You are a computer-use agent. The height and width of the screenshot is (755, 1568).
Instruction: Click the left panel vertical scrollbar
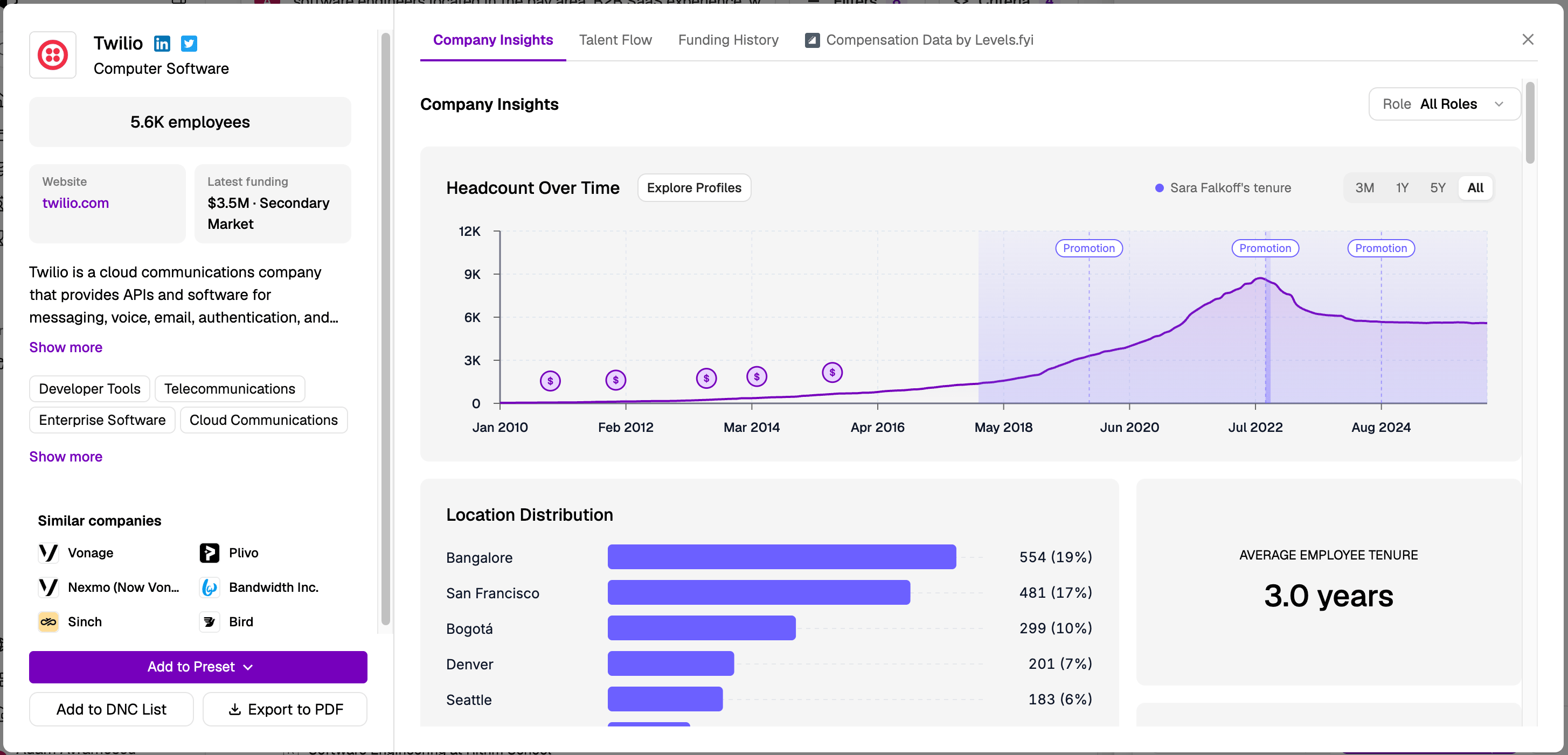(385, 328)
